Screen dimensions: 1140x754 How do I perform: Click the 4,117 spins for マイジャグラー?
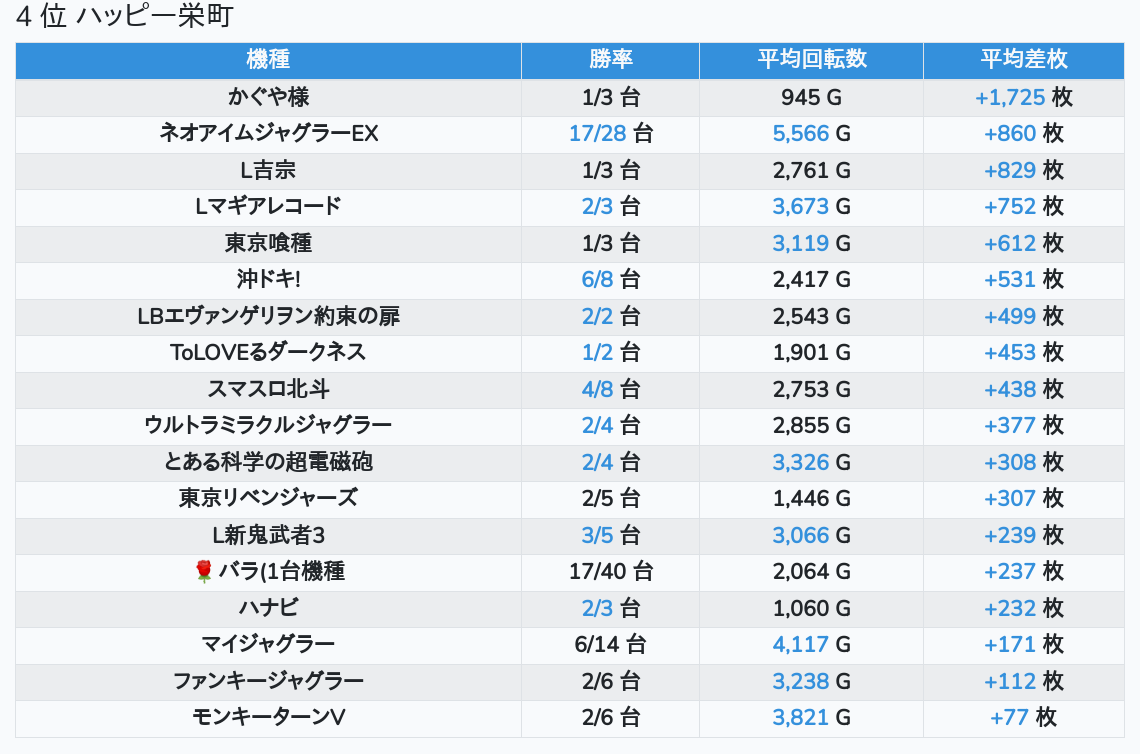(x=801, y=644)
